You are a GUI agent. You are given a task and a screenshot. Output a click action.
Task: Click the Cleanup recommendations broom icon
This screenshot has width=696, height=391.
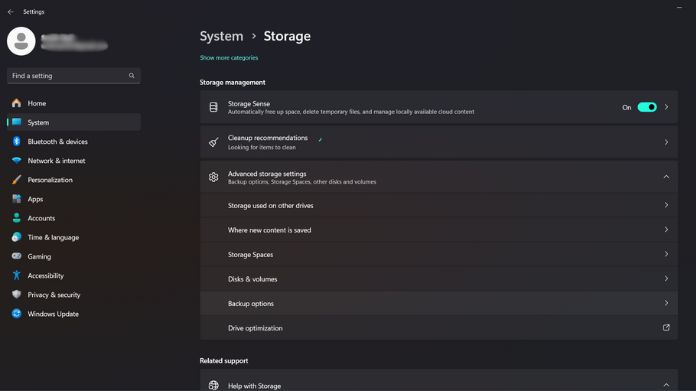tap(214, 142)
